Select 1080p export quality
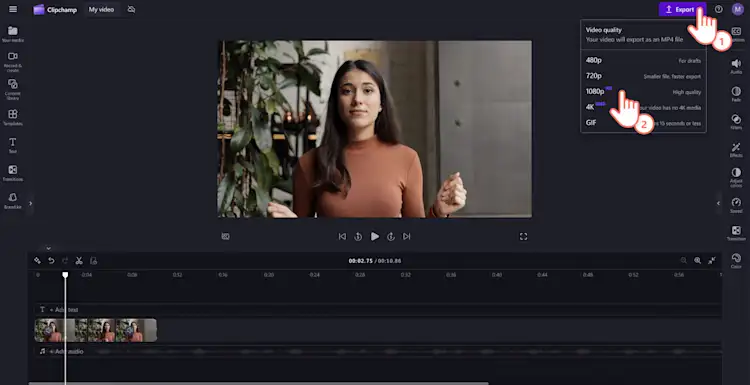The image size is (750, 385). 643,92
